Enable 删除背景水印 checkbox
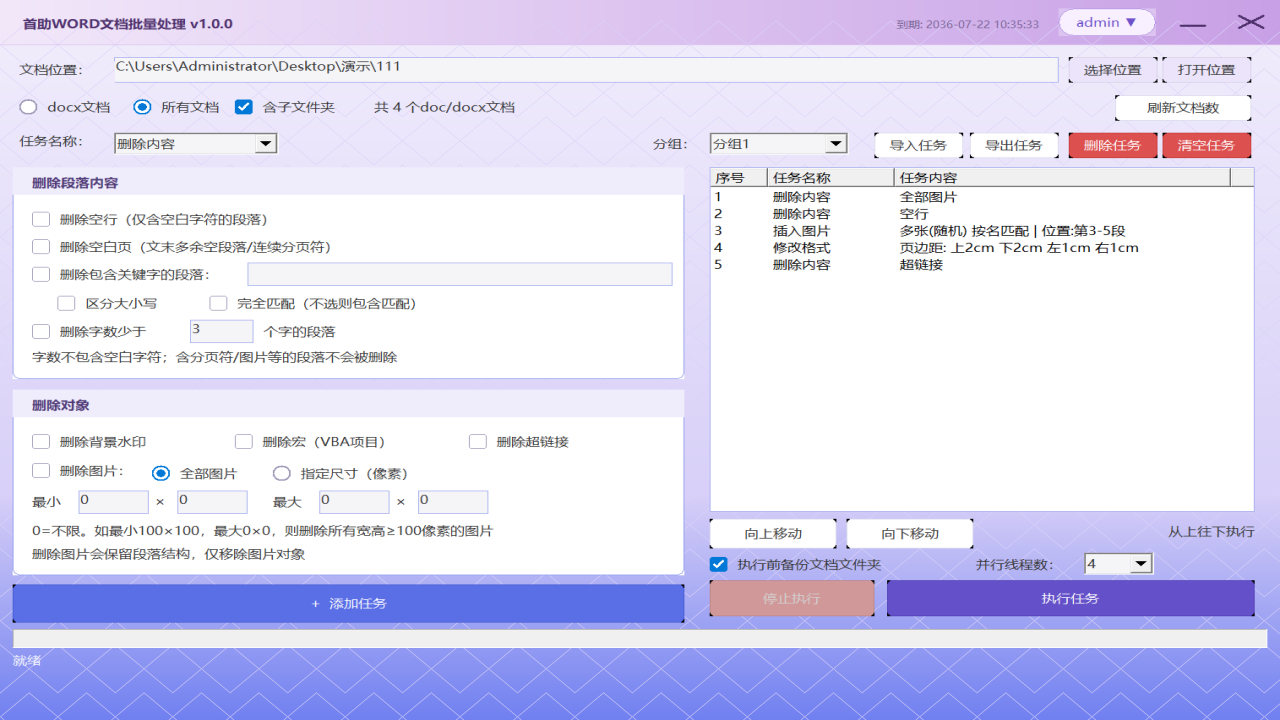The width and height of the screenshot is (1280, 720). (41, 441)
